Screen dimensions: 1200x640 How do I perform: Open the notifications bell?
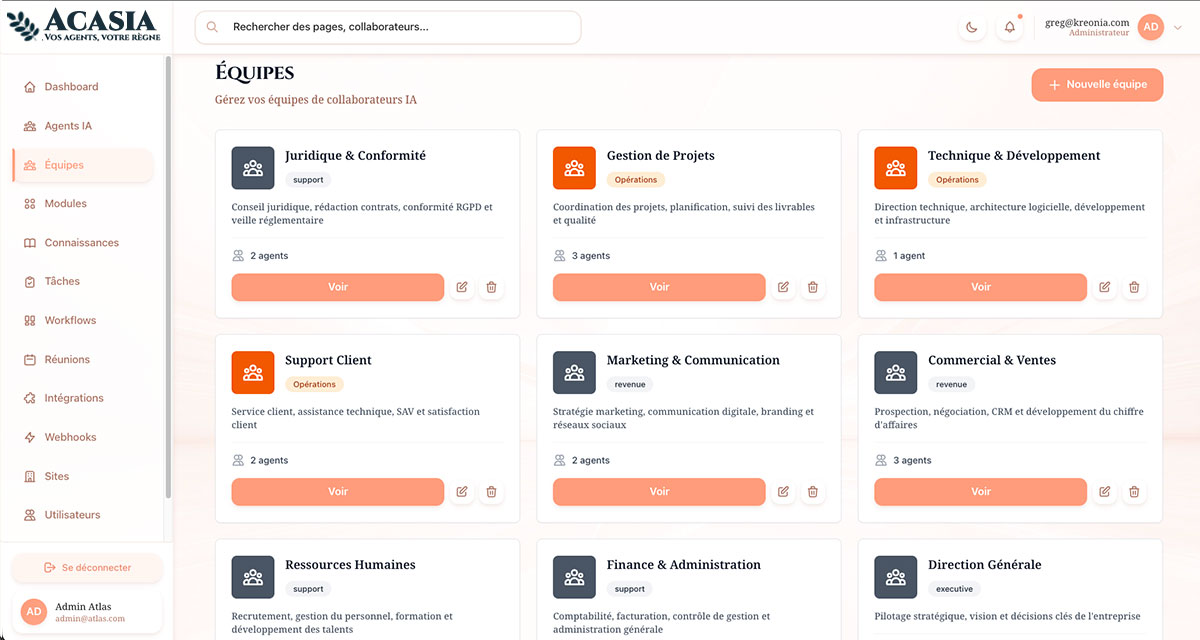pyautogui.click(x=1010, y=28)
